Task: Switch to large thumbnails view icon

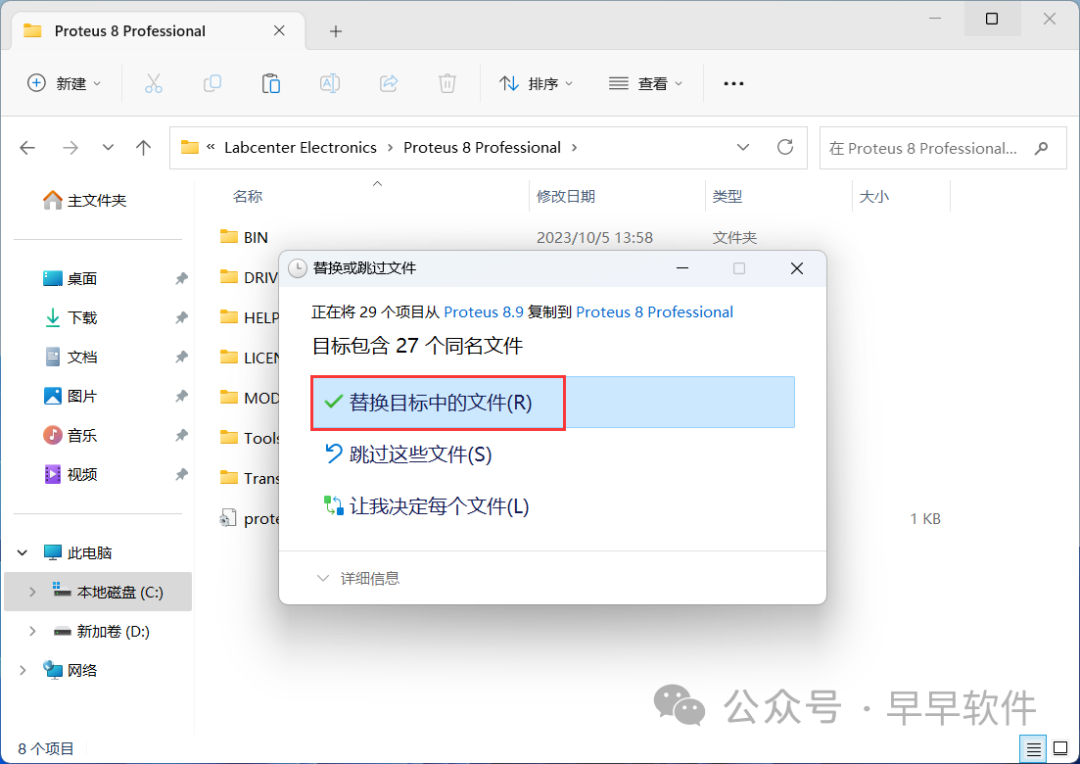Action: (x=1060, y=748)
